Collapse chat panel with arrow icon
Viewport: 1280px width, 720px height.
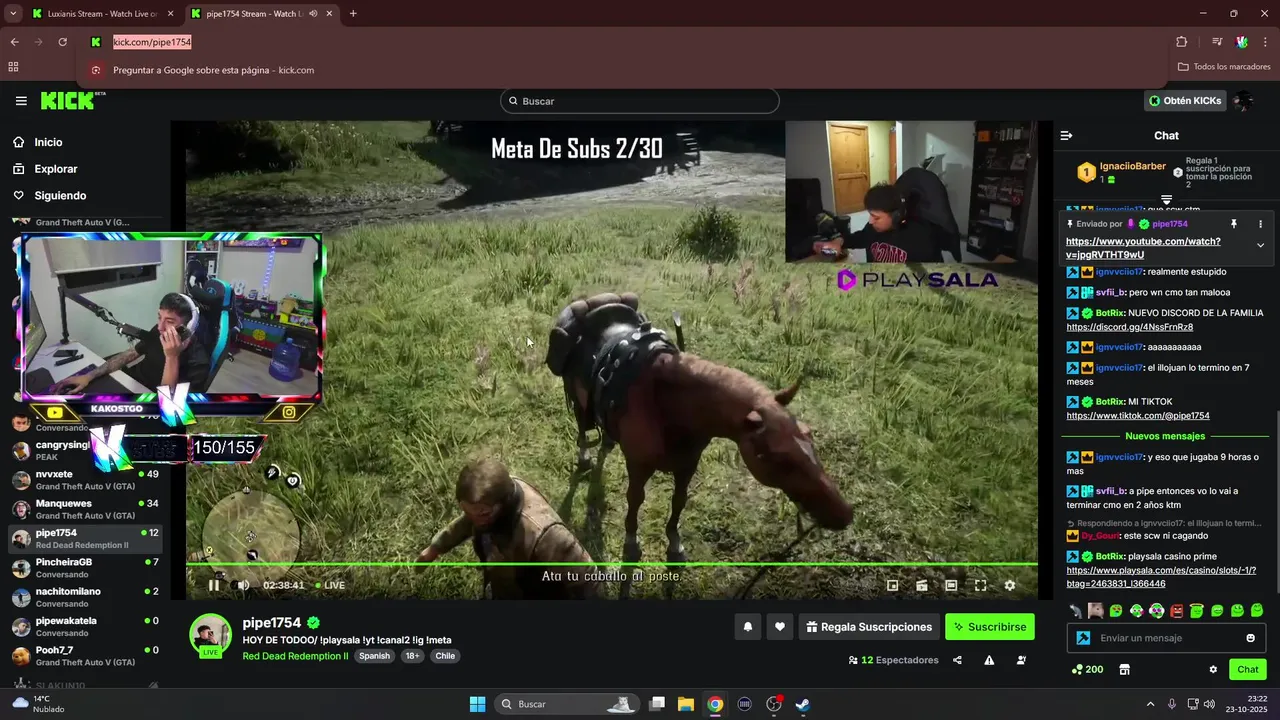(1066, 135)
